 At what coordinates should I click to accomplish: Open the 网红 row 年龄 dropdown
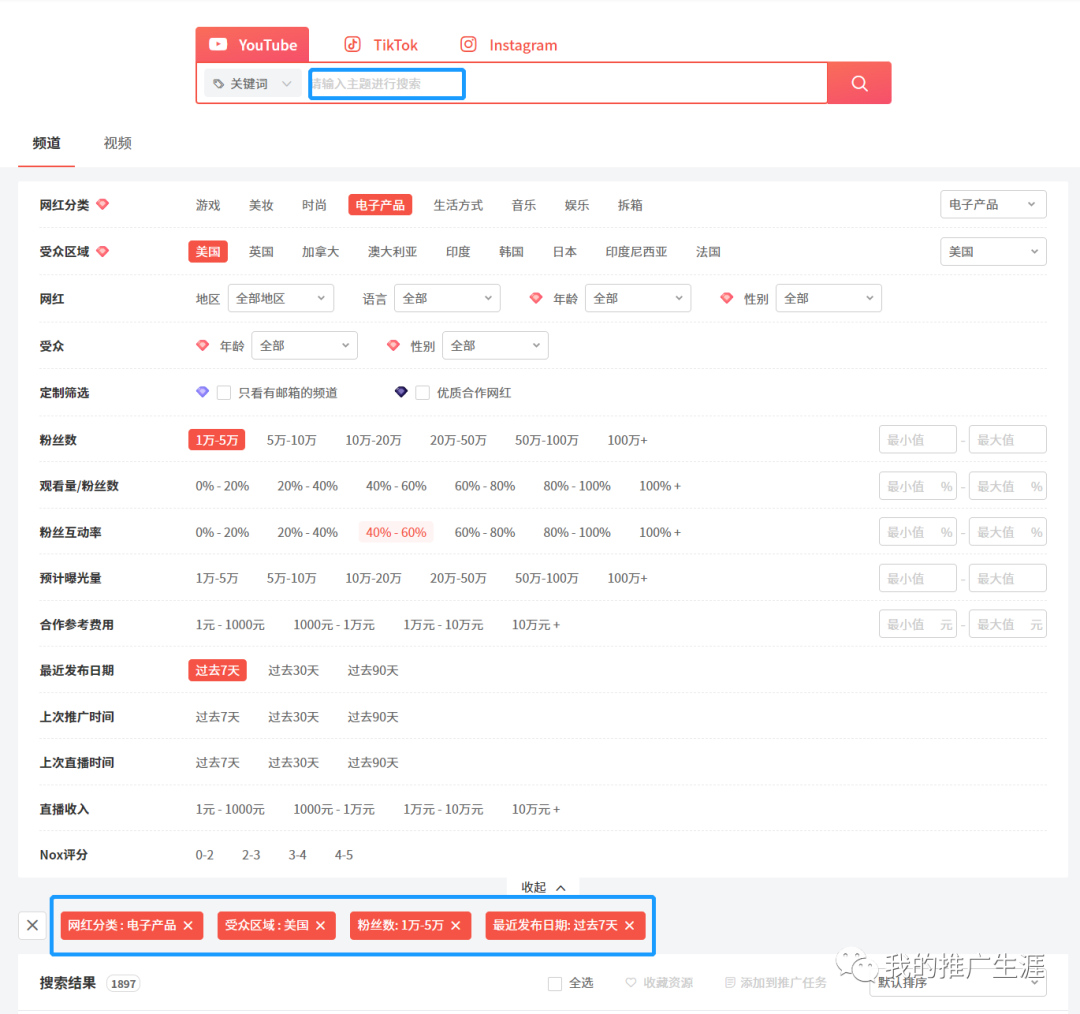638,298
